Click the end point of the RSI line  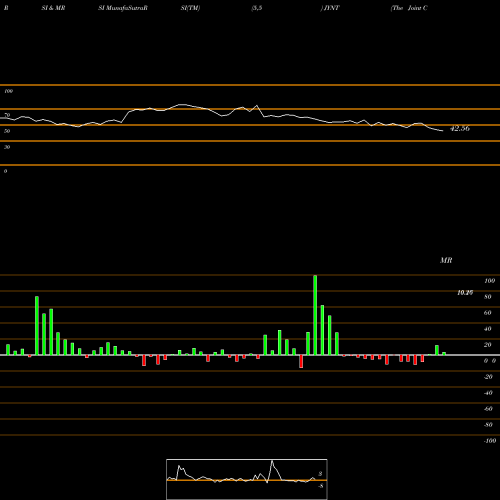coord(443,131)
